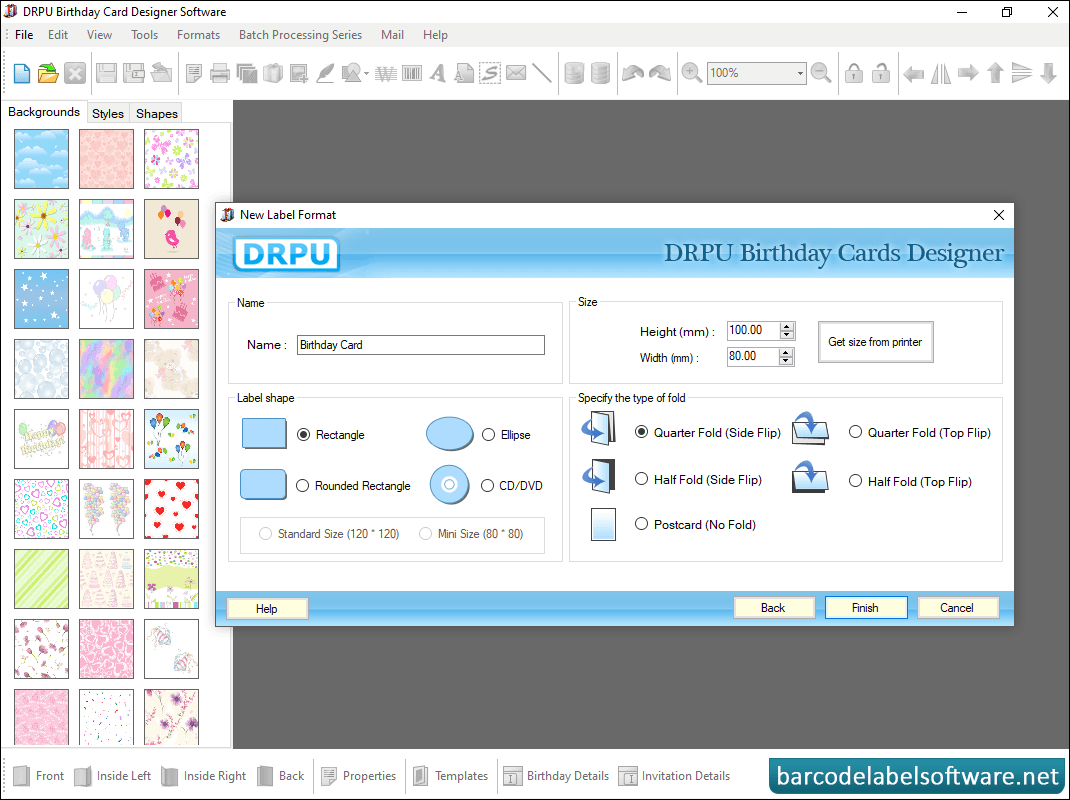Open a file with the folder icon

point(48,73)
